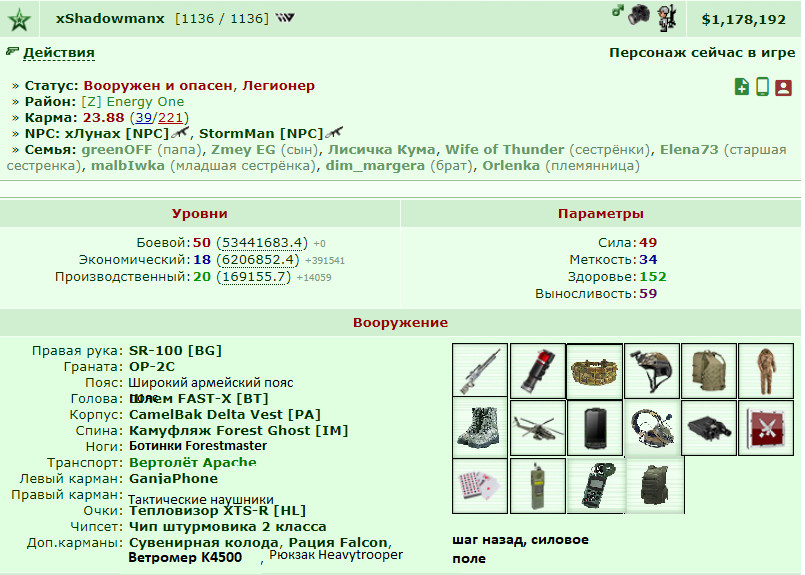Click Вертолёт Apache transport link
Viewport: 805px width, 575px height.
[193, 462]
